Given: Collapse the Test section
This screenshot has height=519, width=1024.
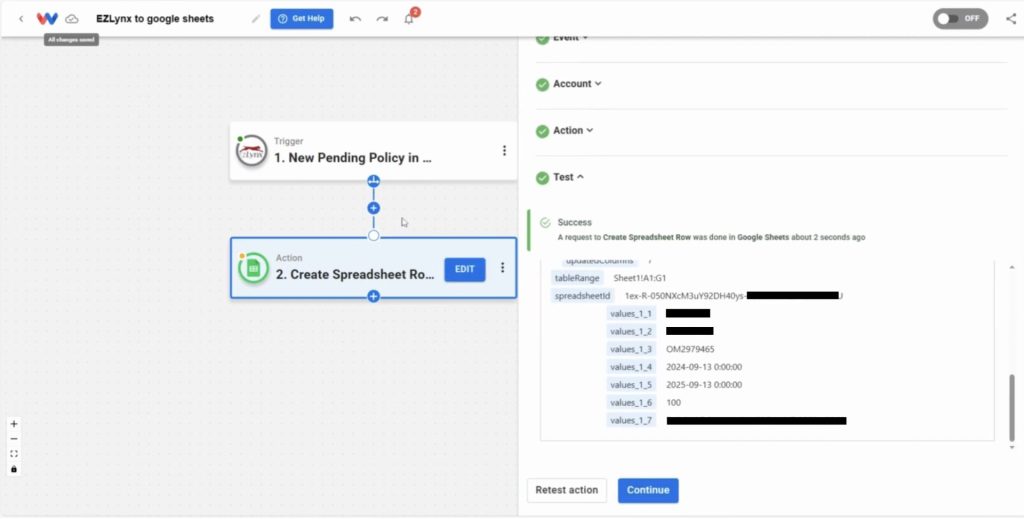Looking at the screenshot, I should (x=568, y=177).
